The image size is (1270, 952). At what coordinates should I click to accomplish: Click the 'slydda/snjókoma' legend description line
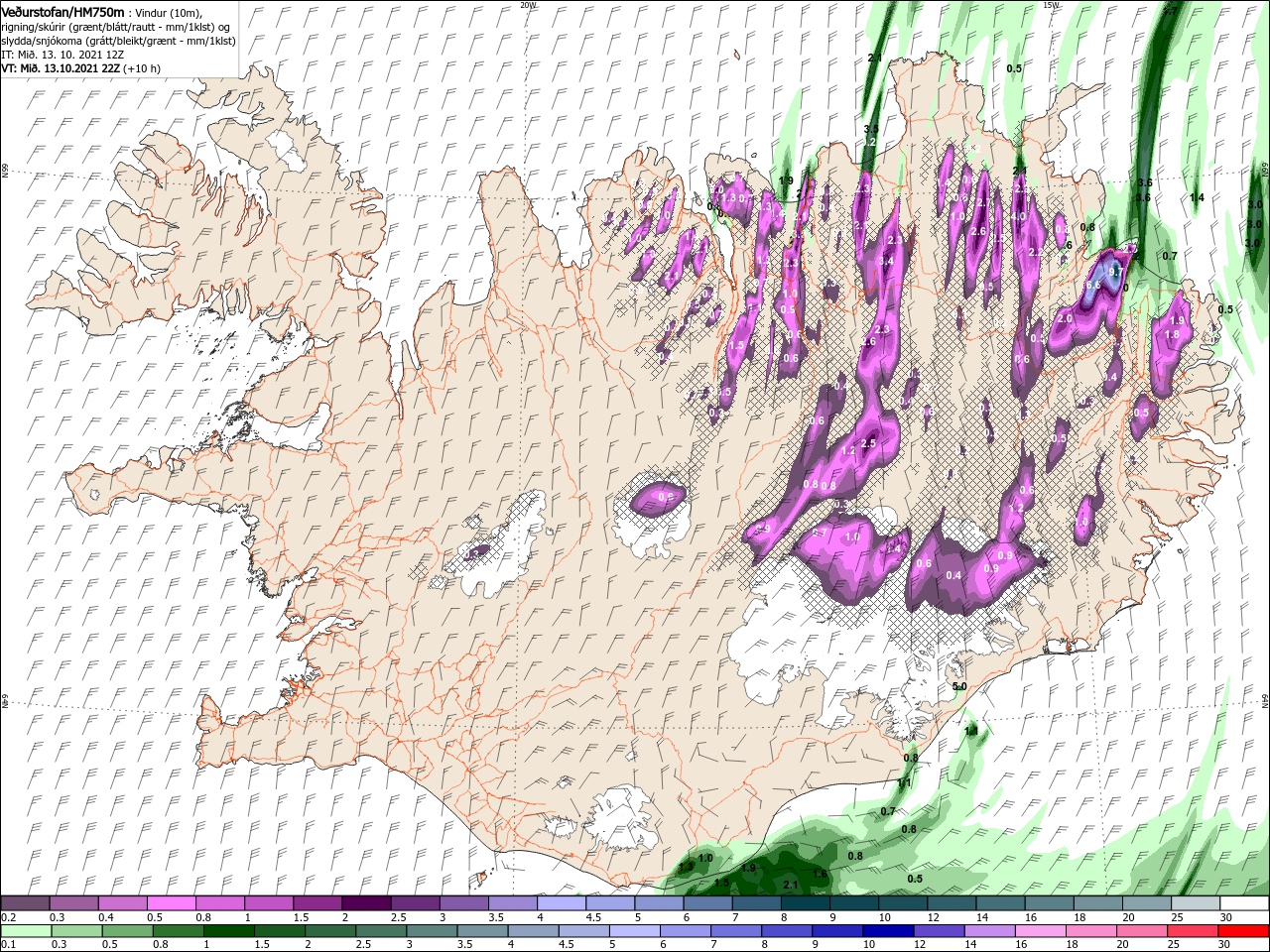118,41
